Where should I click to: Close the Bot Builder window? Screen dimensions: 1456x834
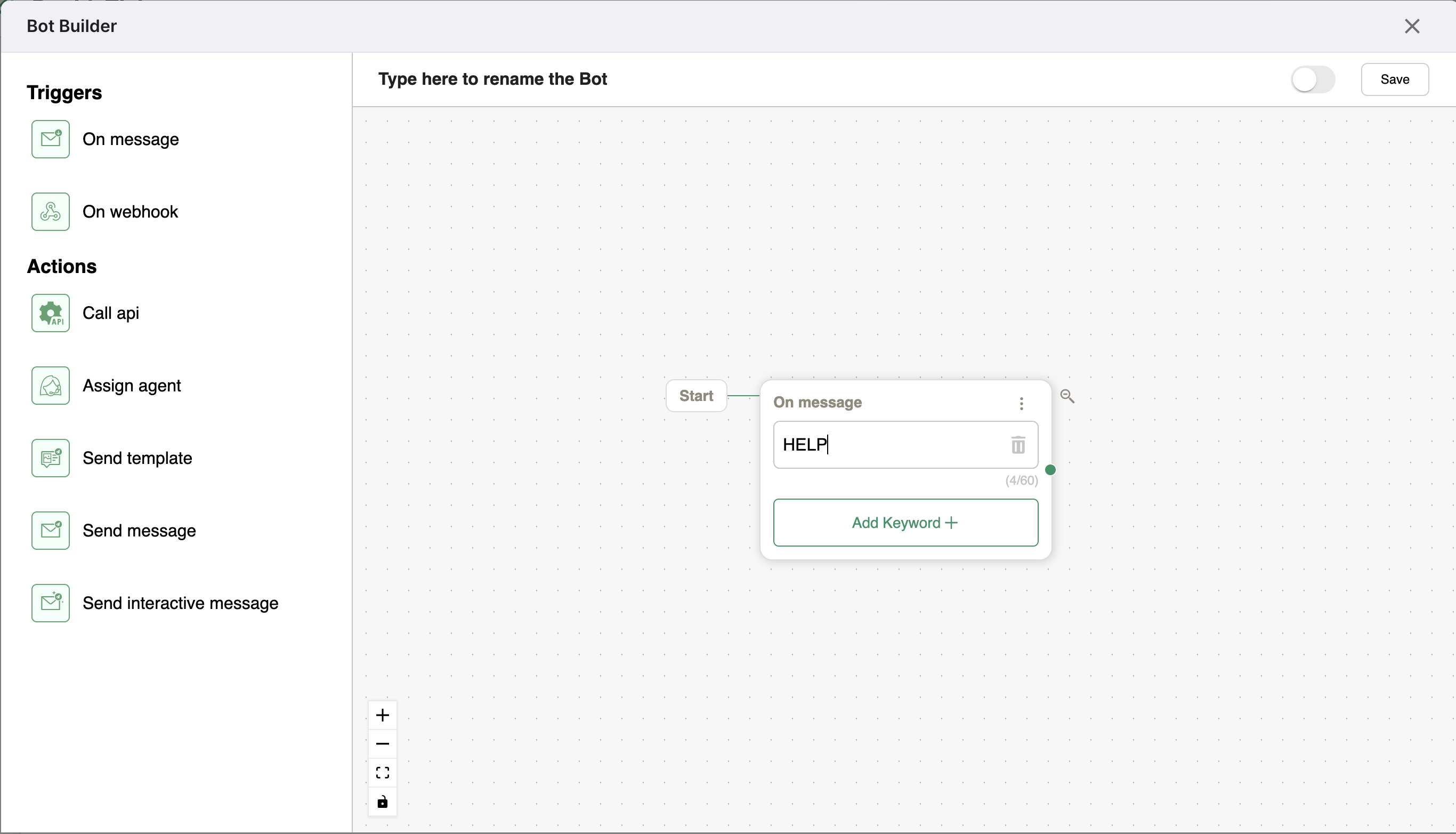click(1412, 26)
